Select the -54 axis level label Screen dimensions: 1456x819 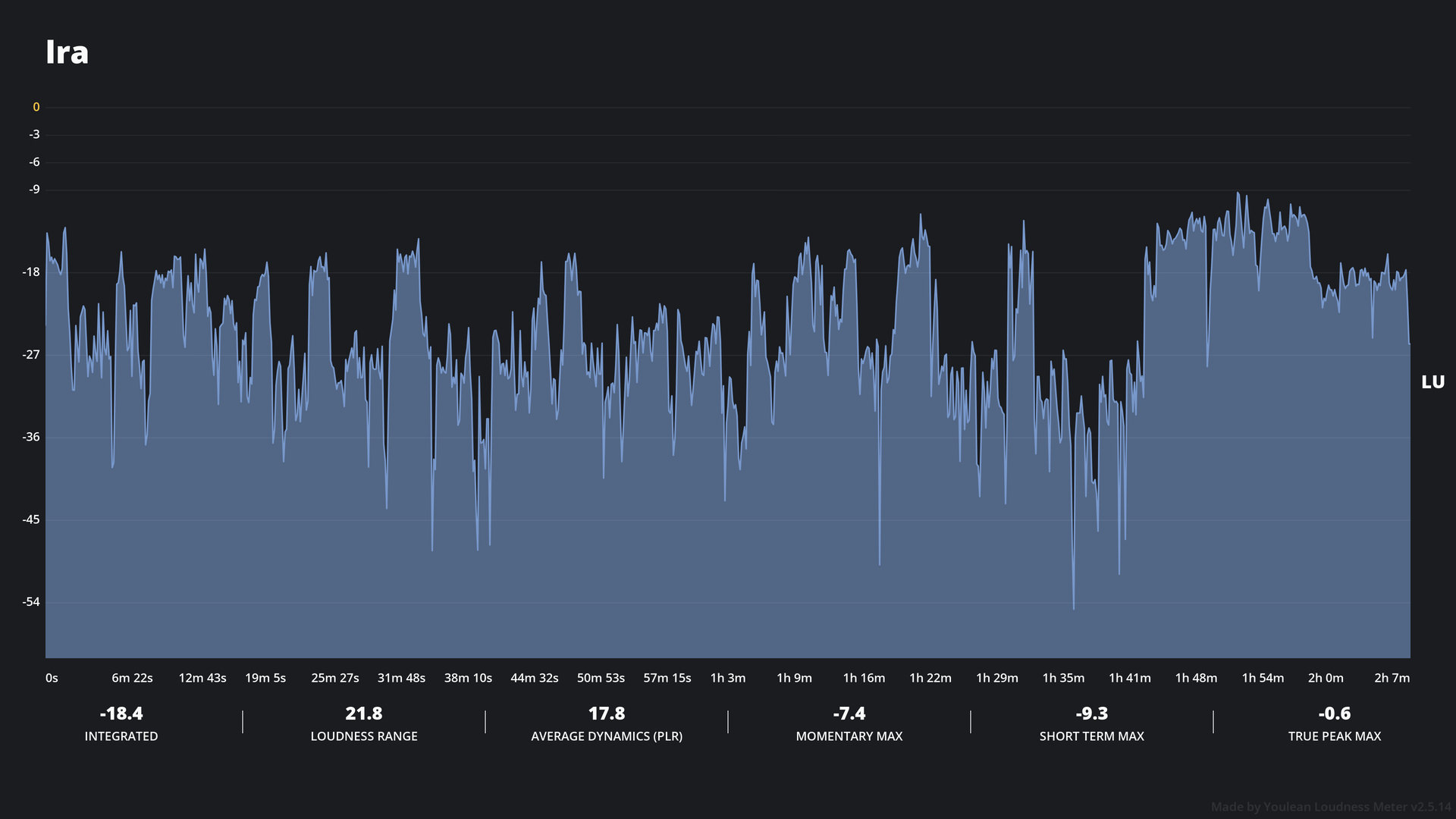[x=31, y=602]
